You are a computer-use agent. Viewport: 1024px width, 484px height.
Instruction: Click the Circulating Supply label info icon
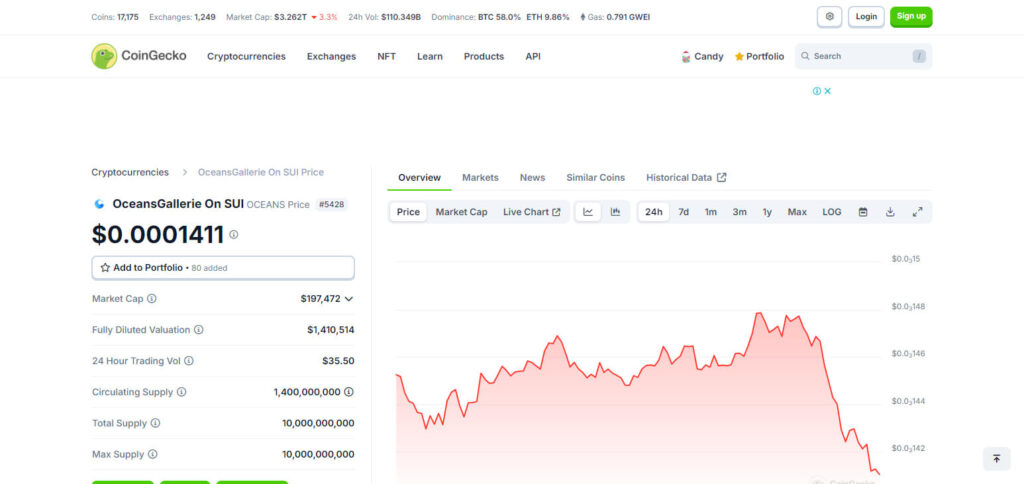click(182, 392)
